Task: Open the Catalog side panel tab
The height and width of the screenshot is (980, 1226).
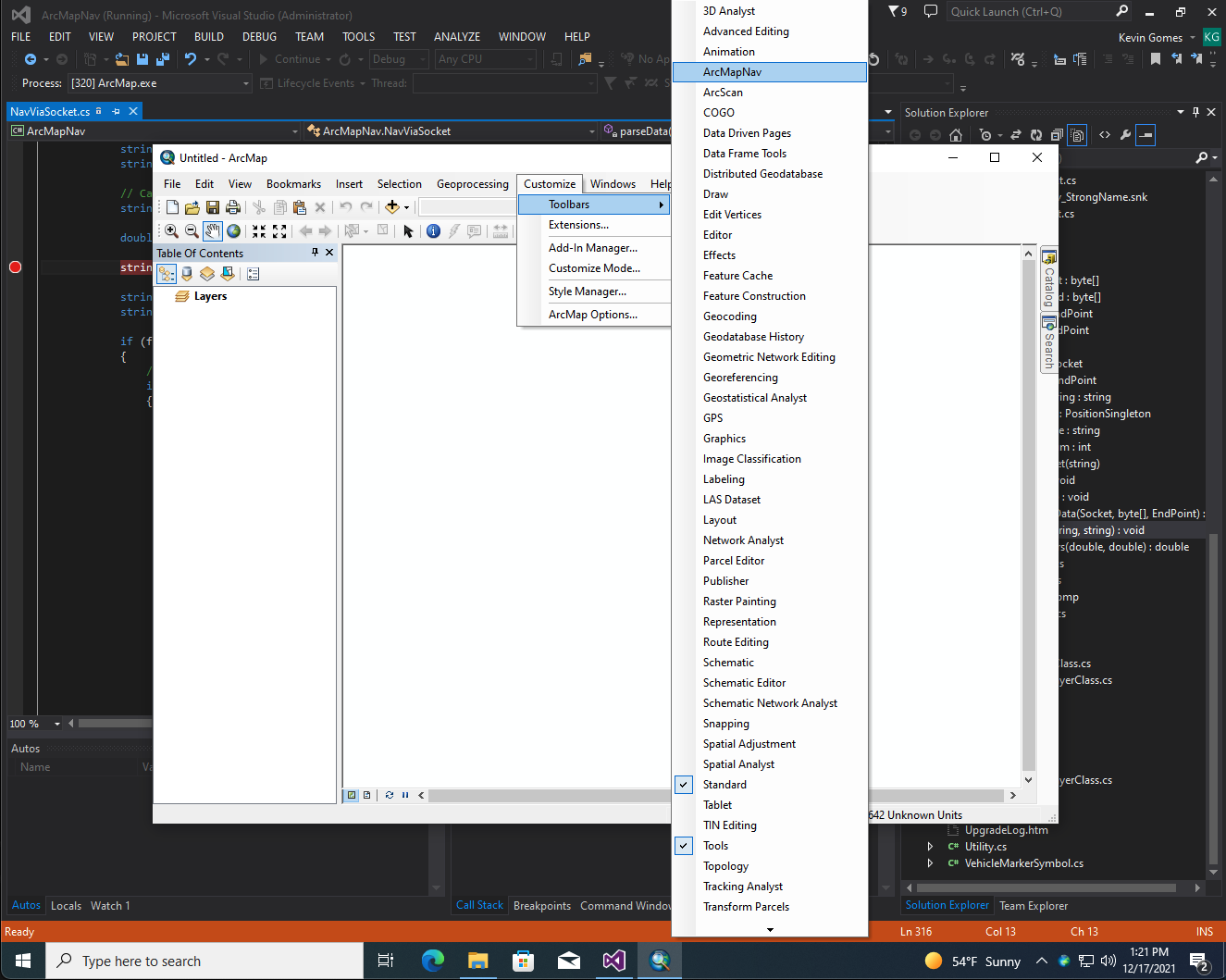Action: pos(1049,279)
